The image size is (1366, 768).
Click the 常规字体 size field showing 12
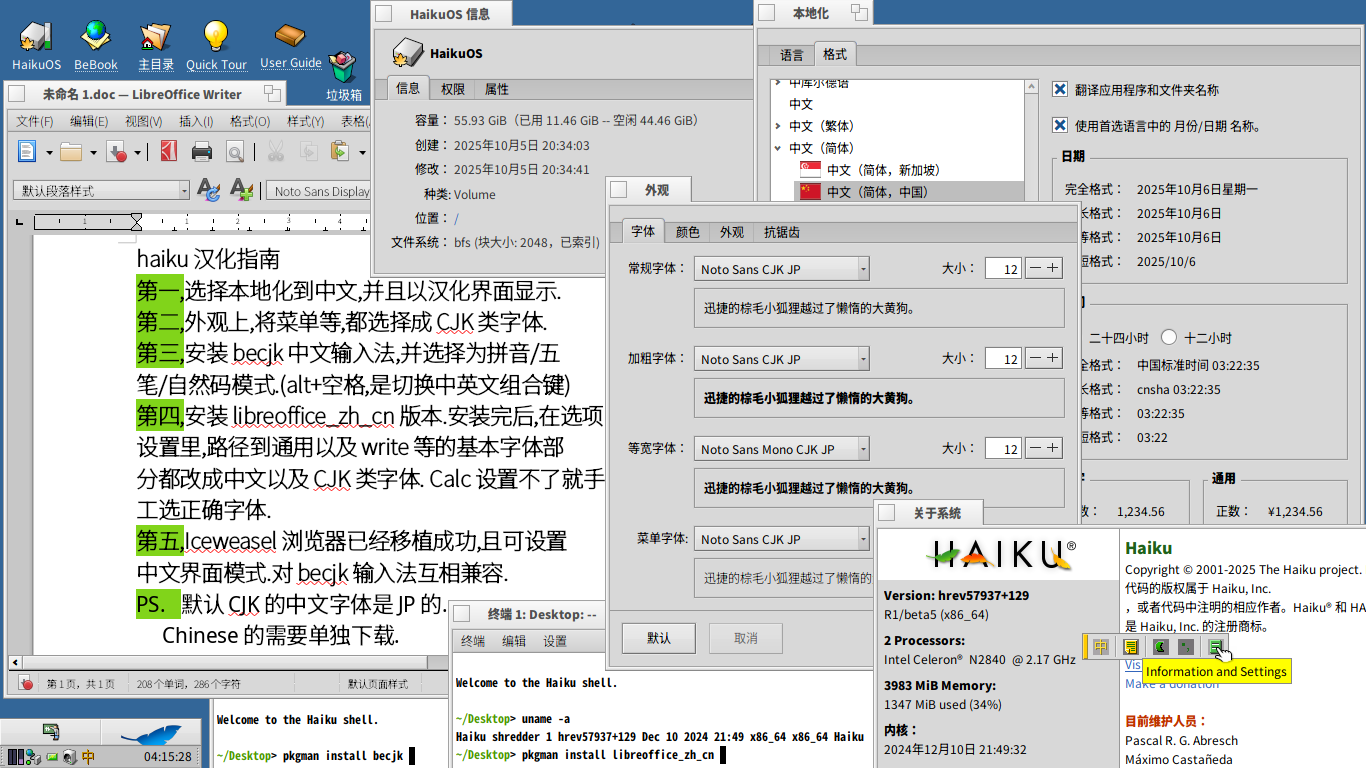(1003, 269)
